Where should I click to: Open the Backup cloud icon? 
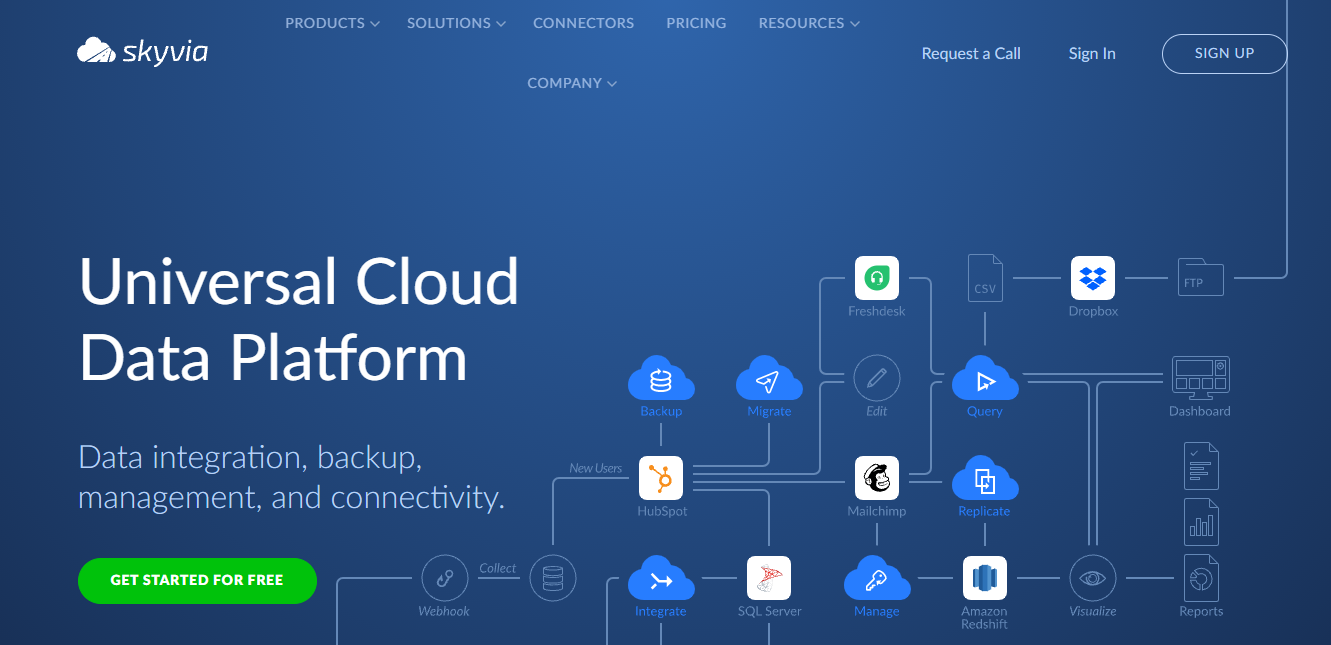pyautogui.click(x=661, y=378)
